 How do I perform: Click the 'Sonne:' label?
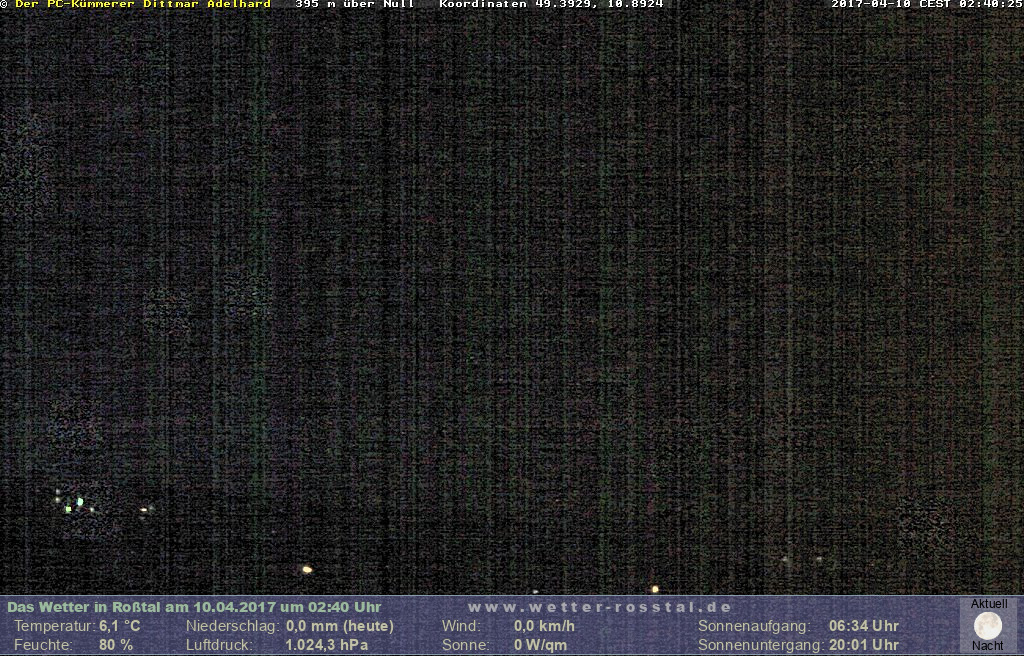pos(466,645)
